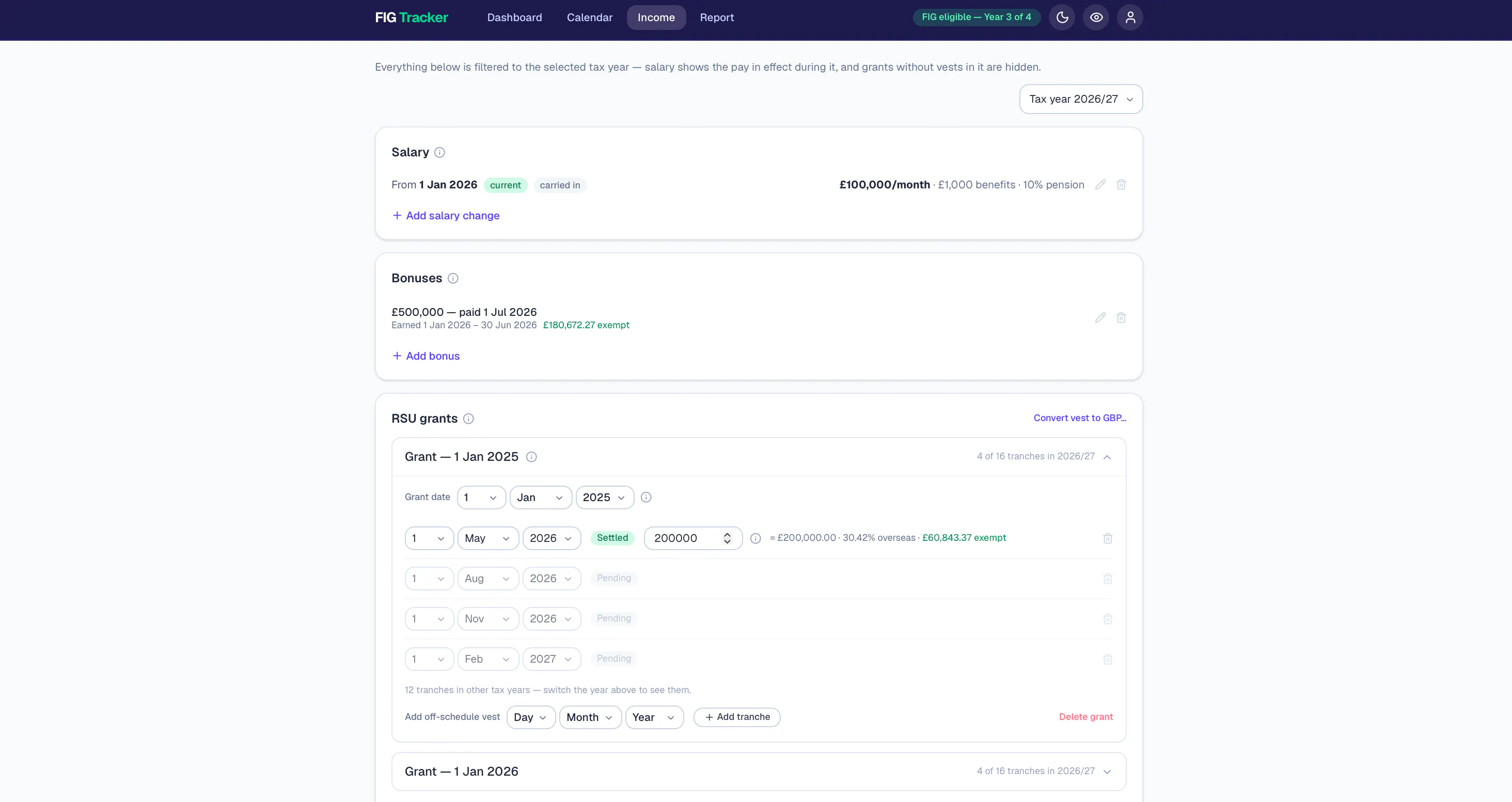Click the info icon beside Bonuses heading
Viewport: 1512px width, 802px height.
[x=452, y=279]
